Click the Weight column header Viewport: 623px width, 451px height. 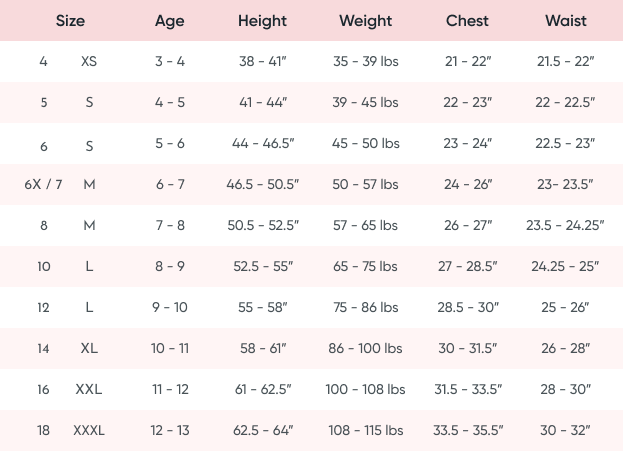click(365, 21)
